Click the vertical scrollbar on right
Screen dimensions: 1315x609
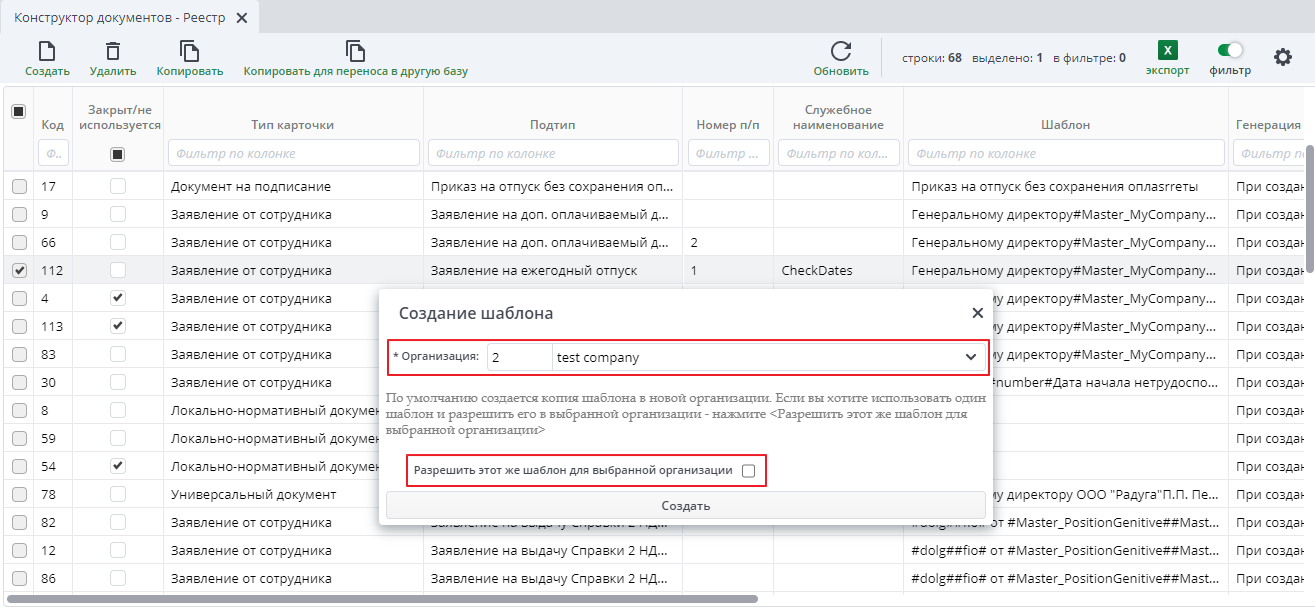coord(1309,210)
